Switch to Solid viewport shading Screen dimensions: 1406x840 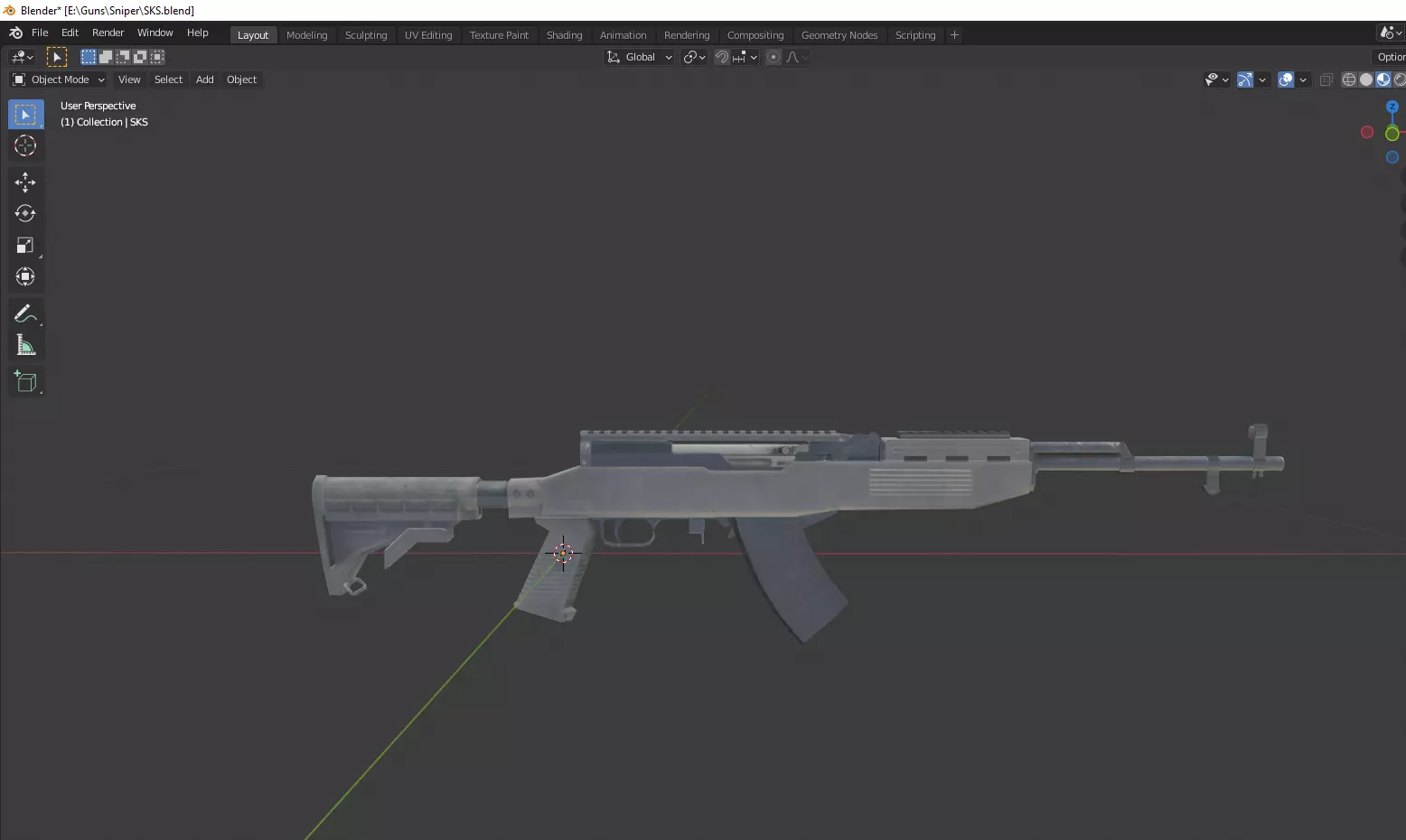point(1366,79)
